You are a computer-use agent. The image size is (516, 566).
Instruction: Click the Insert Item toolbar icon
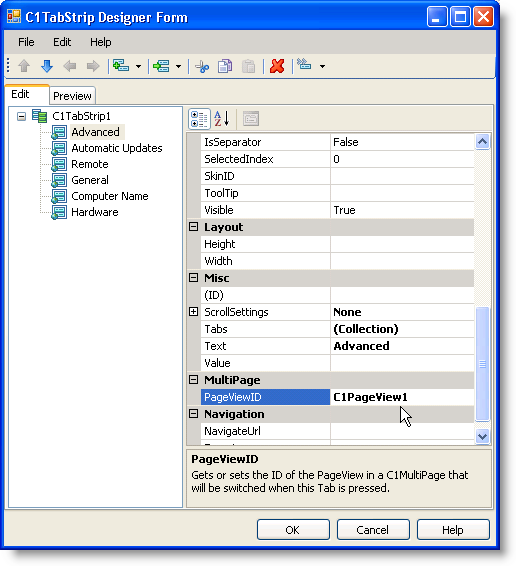121,66
